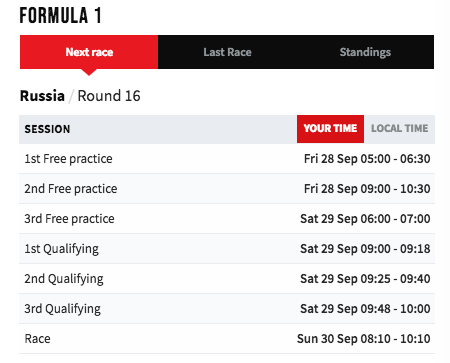Image resolution: width=450 pixels, height=363 pixels.
Task: Select the 2nd Qualifying session
Action: point(227,279)
